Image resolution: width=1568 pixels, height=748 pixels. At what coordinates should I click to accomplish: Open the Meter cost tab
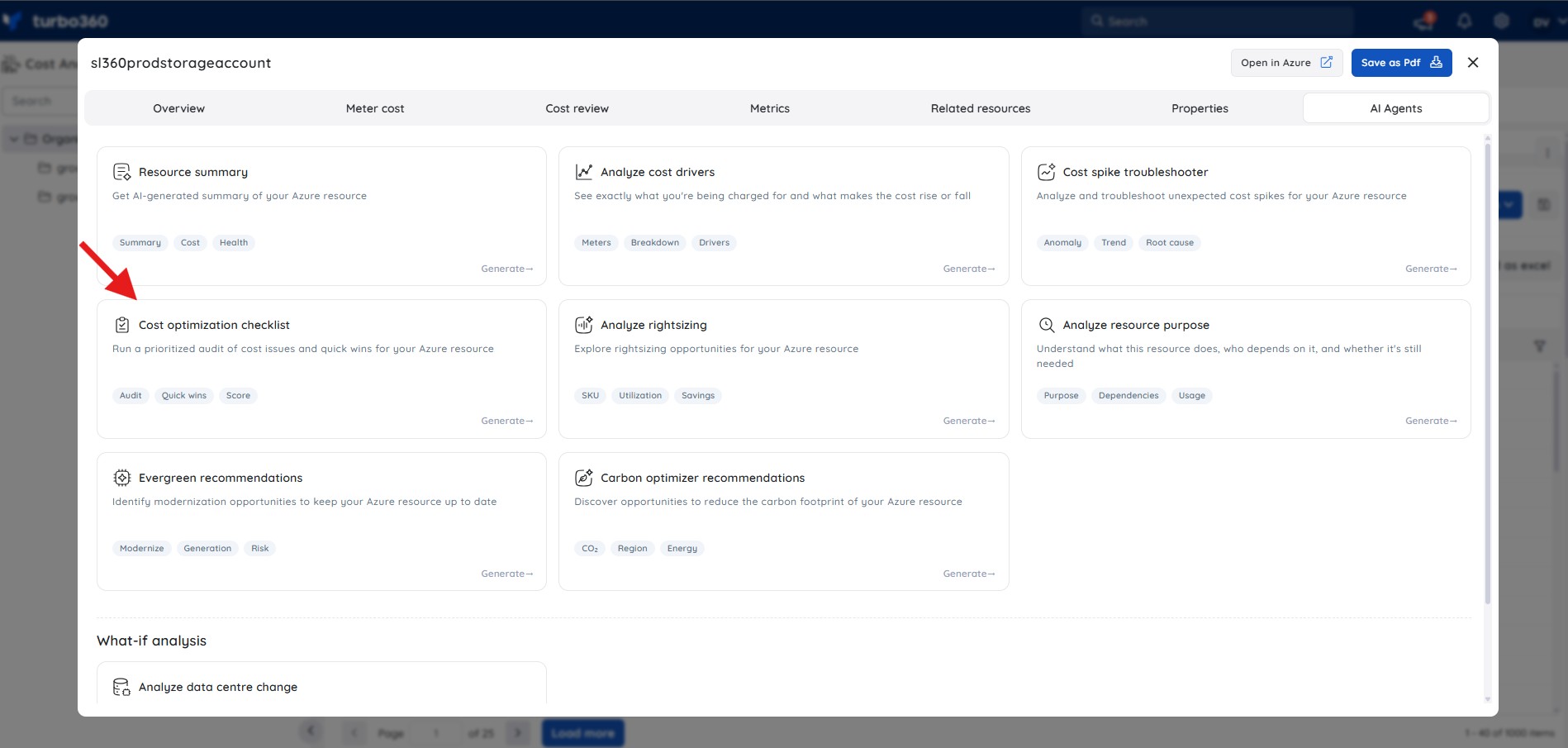(375, 108)
